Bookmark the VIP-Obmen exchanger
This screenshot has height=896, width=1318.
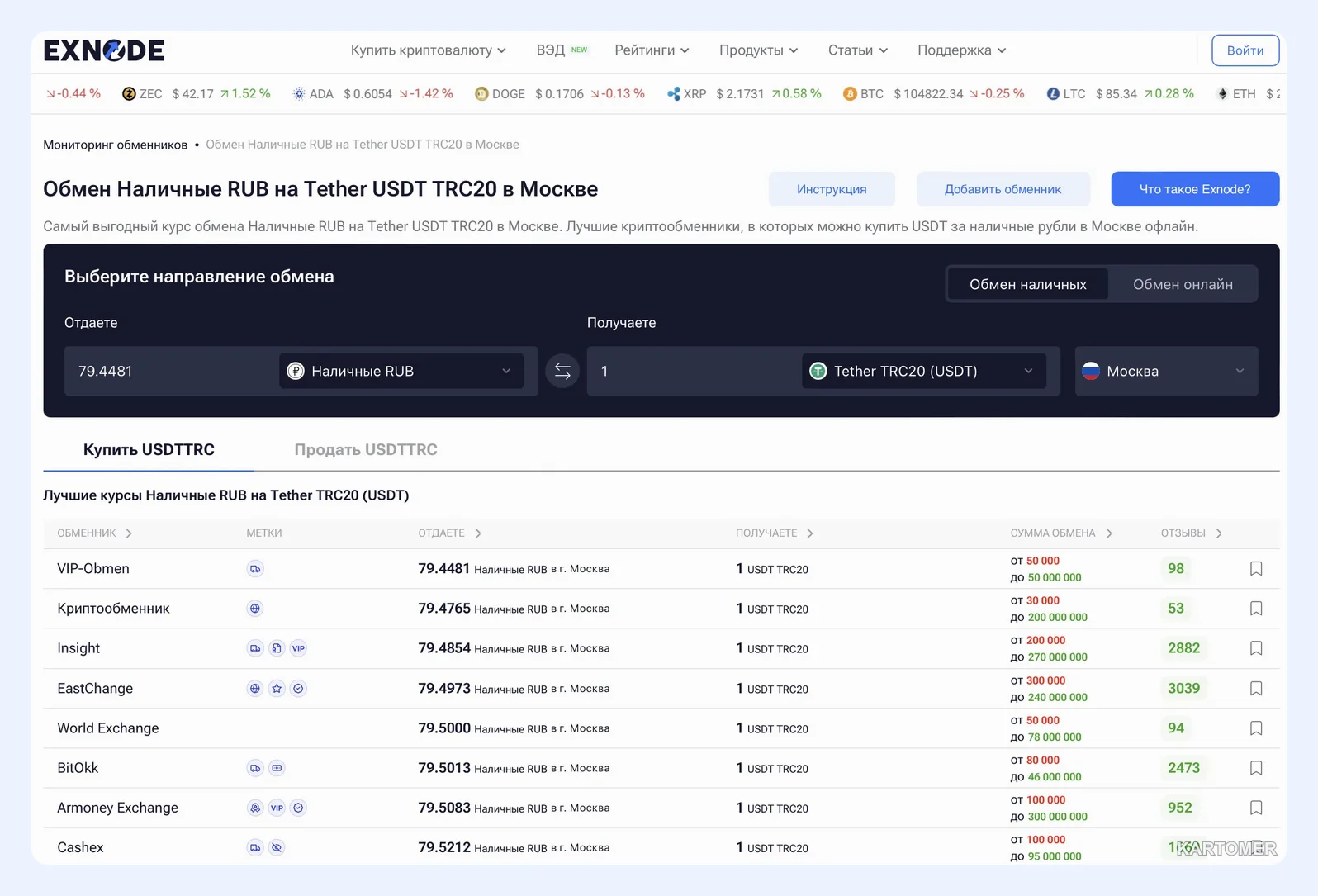click(1256, 568)
